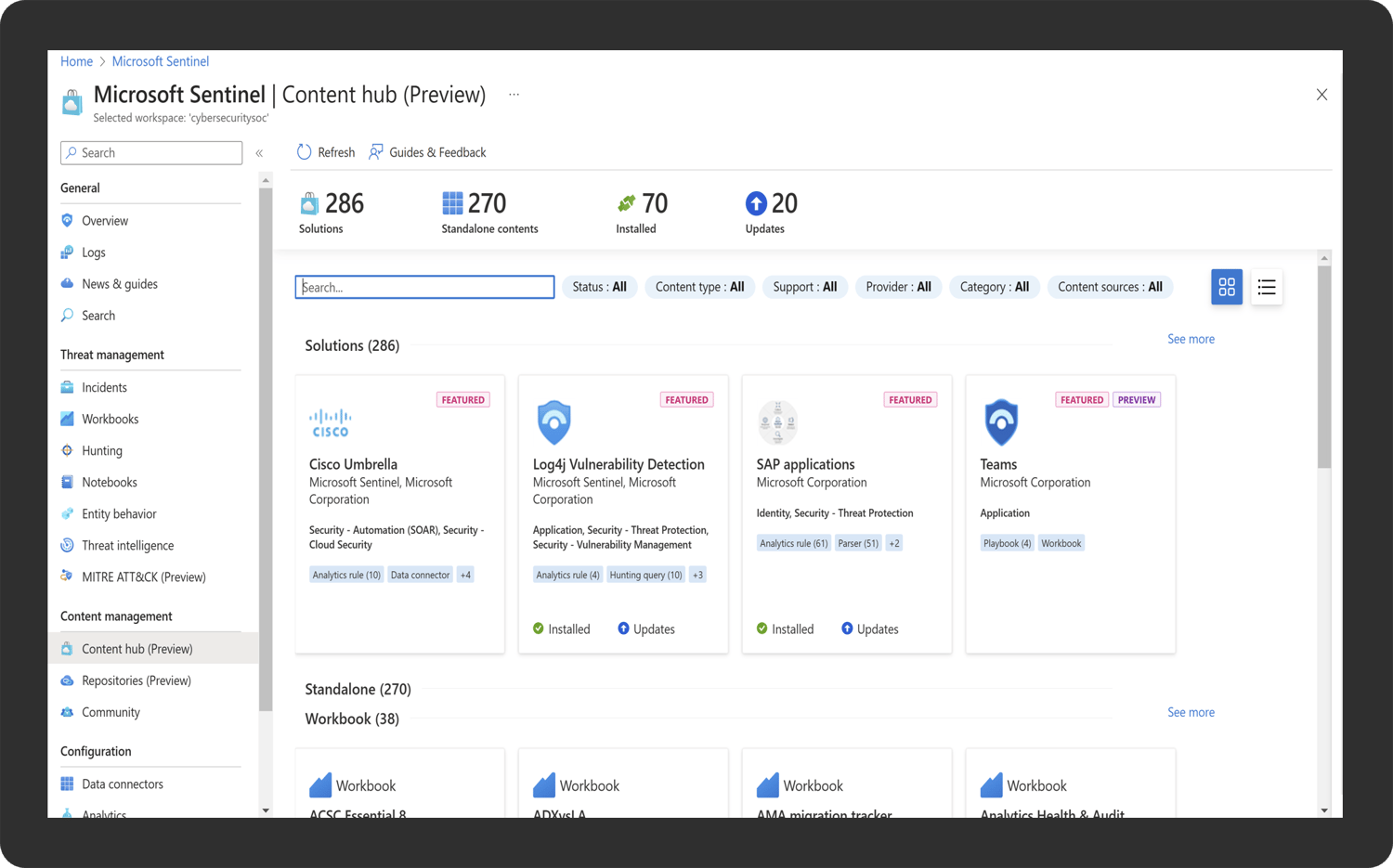1393x868 pixels.
Task: See more Solutions
Action: pyautogui.click(x=1191, y=339)
